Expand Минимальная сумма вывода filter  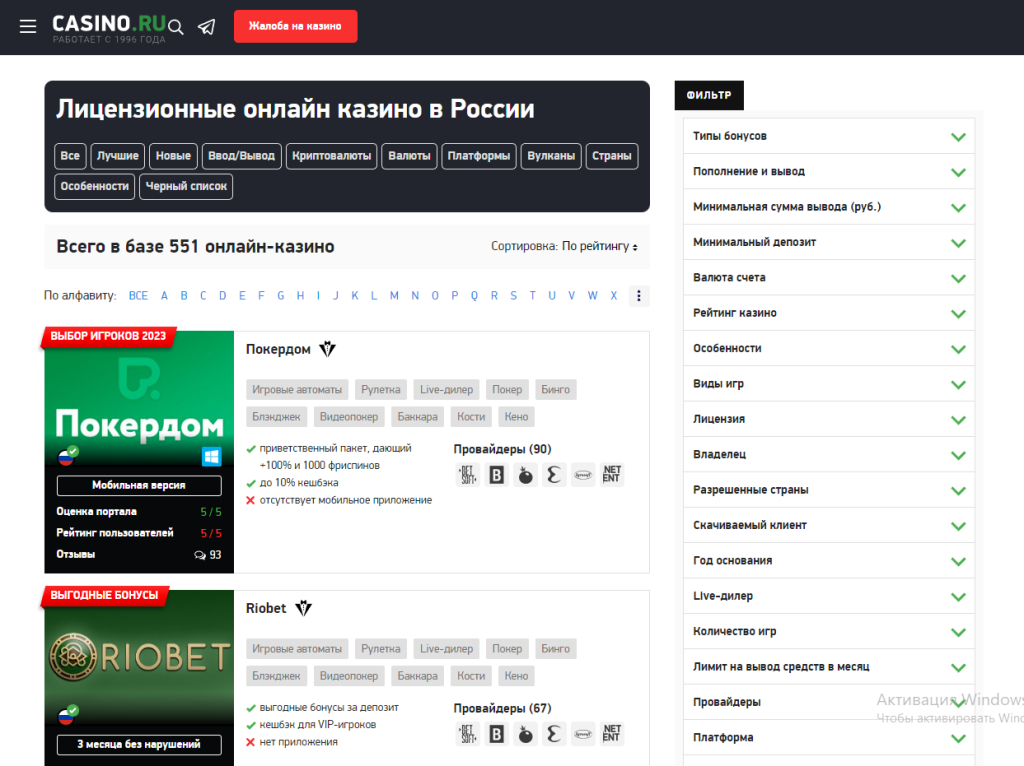829,207
